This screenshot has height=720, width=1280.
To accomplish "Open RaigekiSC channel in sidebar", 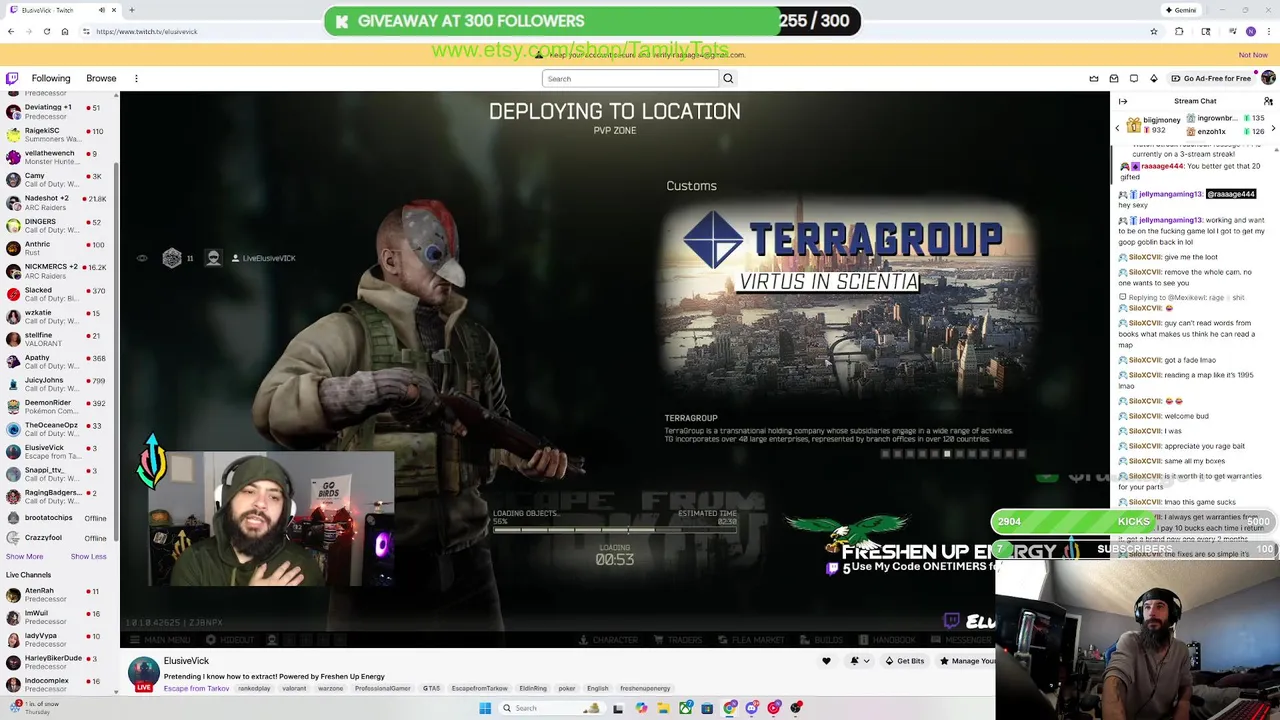I will coord(58,134).
